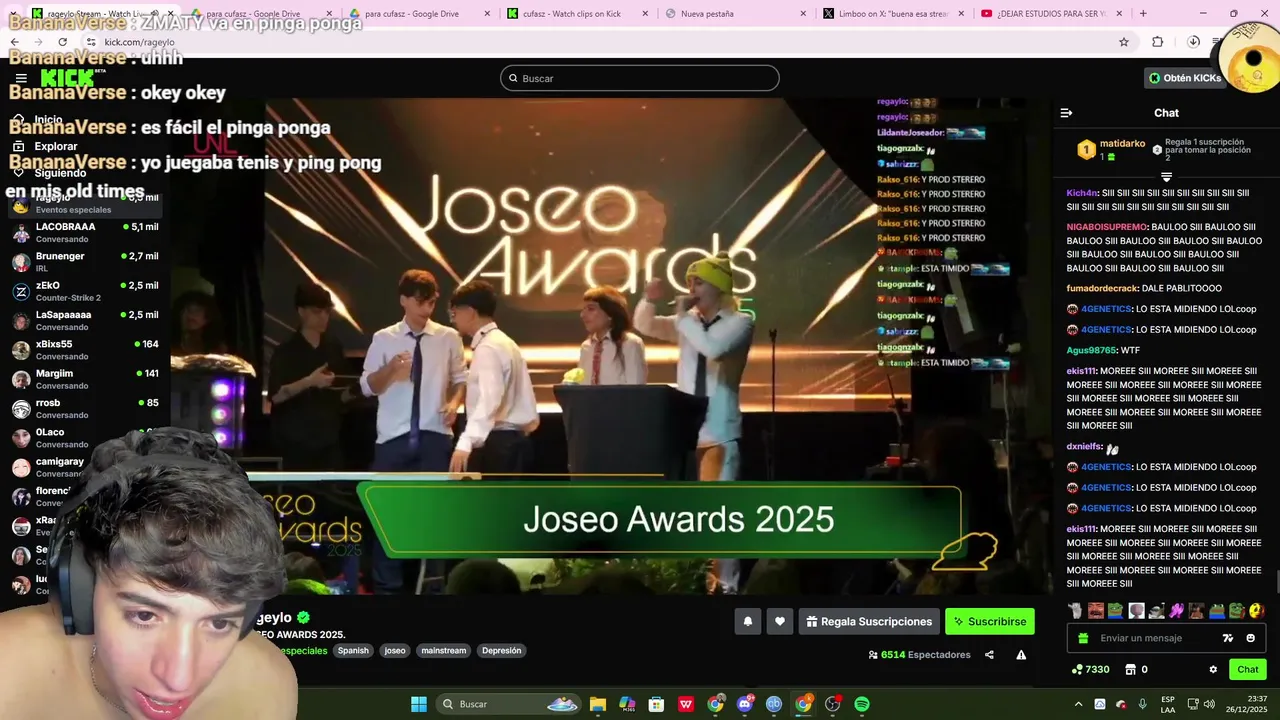
Task: Select the mainstream tag
Action: (443, 650)
